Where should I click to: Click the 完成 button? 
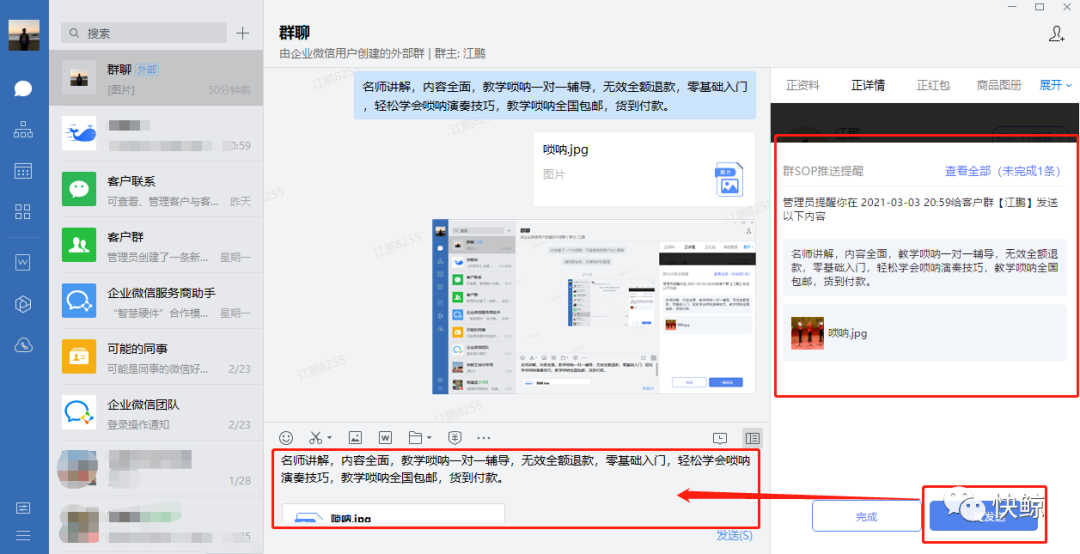(865, 517)
